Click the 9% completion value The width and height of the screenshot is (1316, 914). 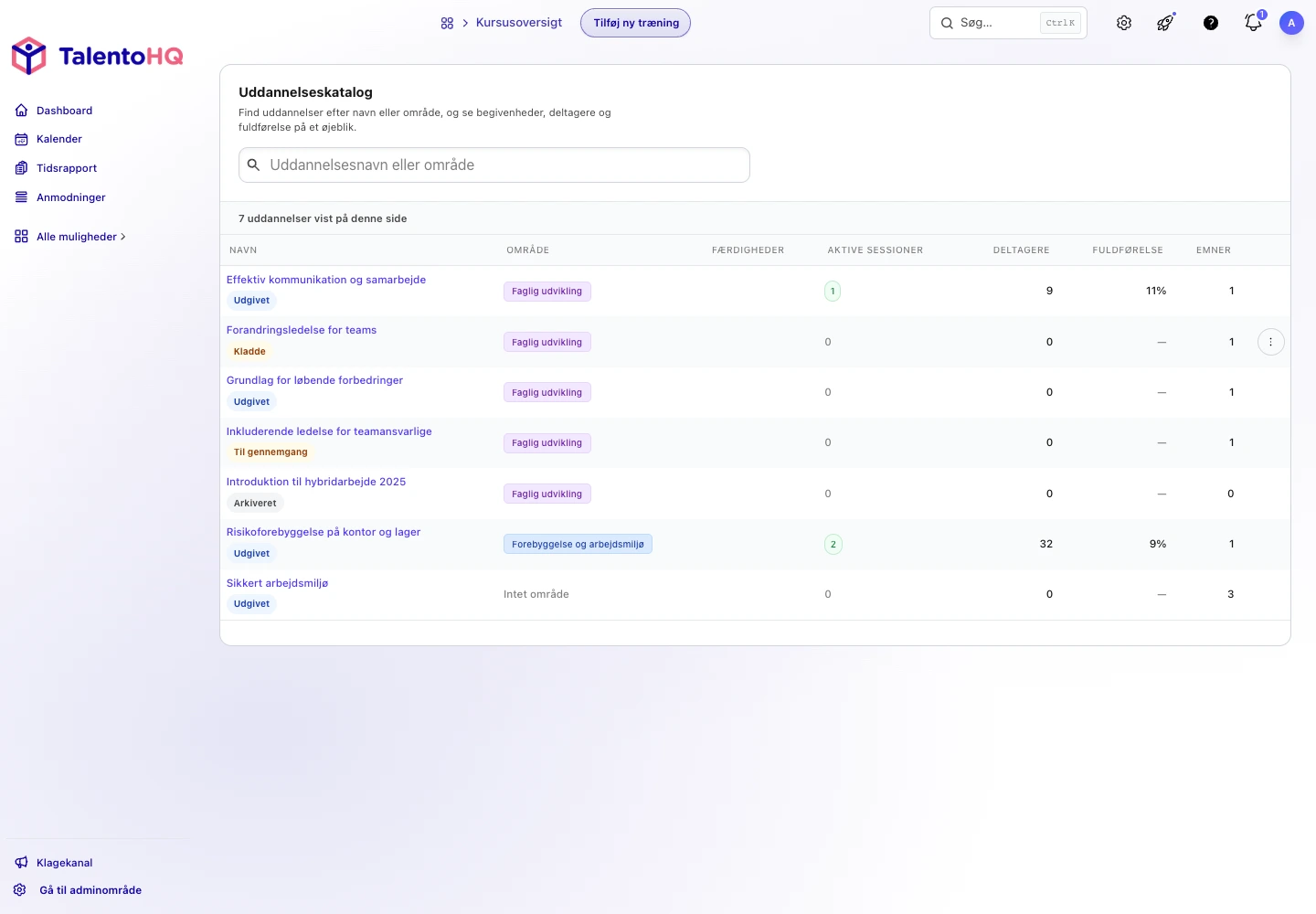click(x=1158, y=545)
